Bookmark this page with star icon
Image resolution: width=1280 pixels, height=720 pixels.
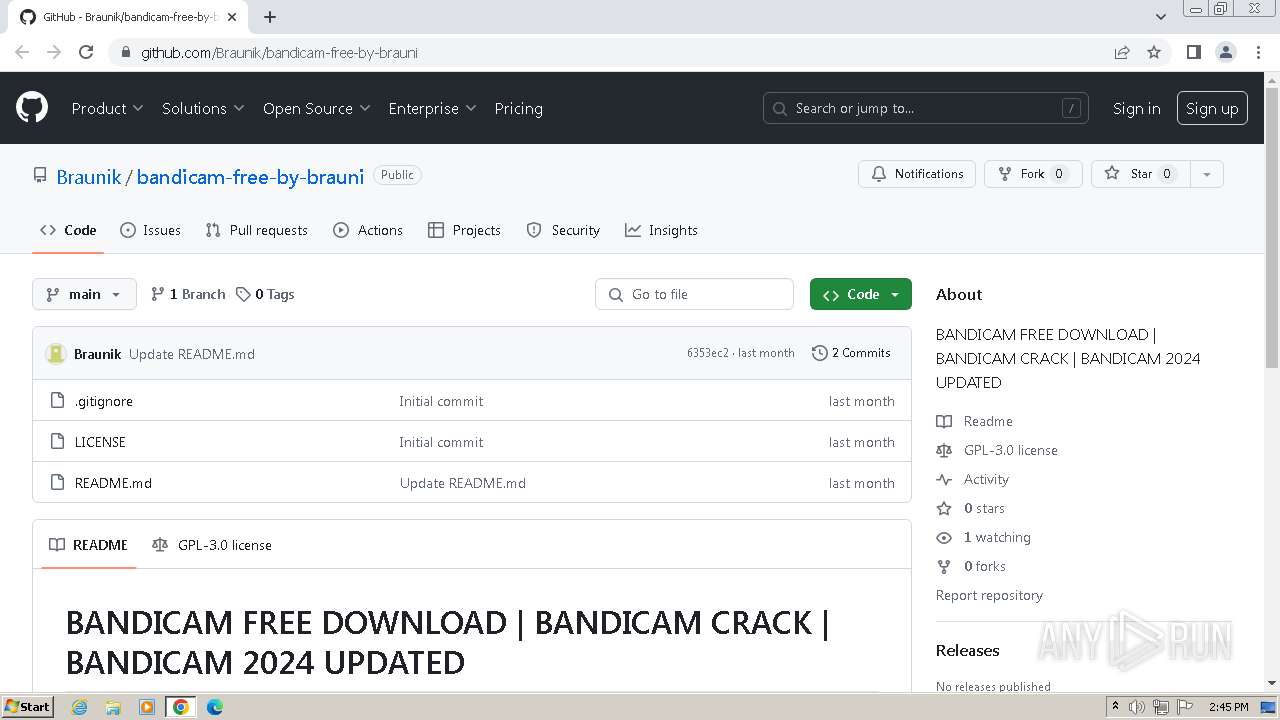click(1154, 52)
